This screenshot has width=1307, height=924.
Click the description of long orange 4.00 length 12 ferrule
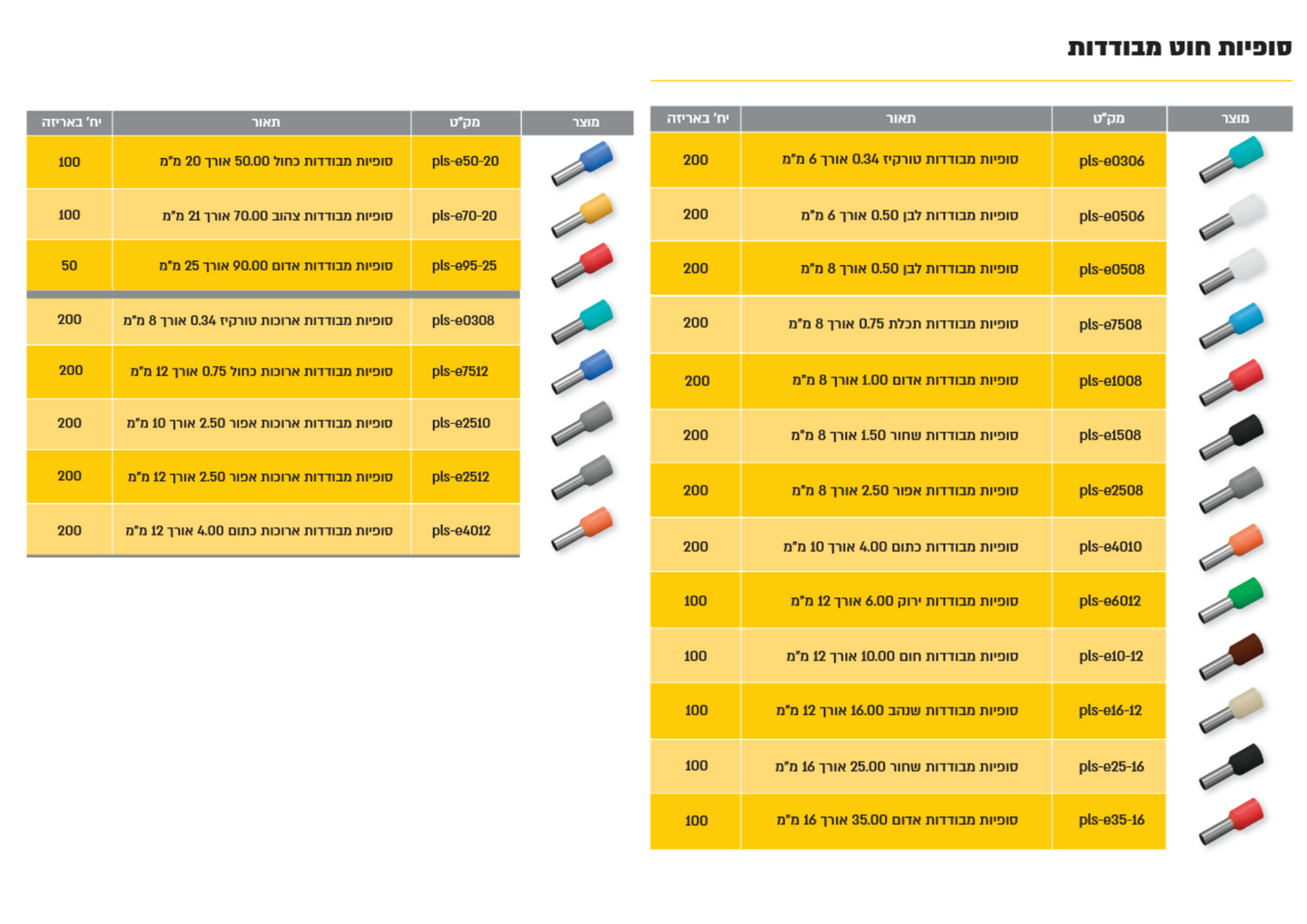coord(260,531)
